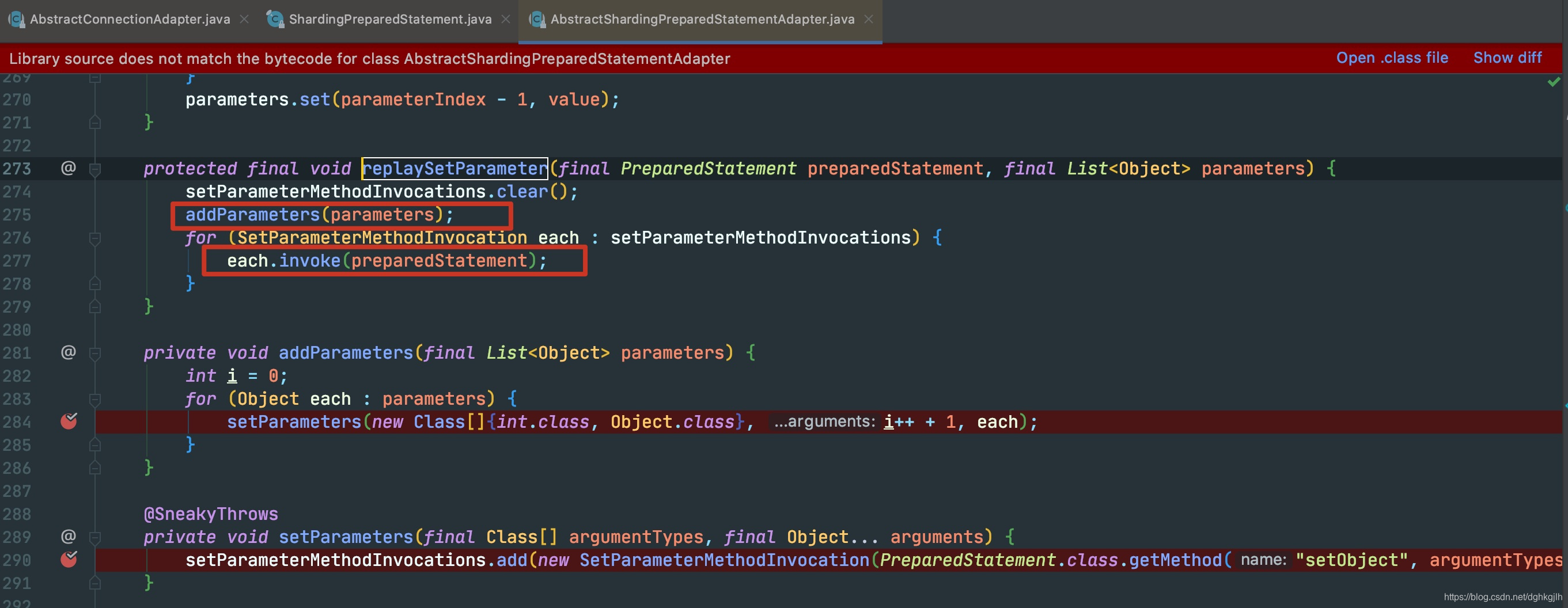The height and width of the screenshot is (608, 1568).
Task: Click the library source mismatch warning message
Action: coord(369,58)
